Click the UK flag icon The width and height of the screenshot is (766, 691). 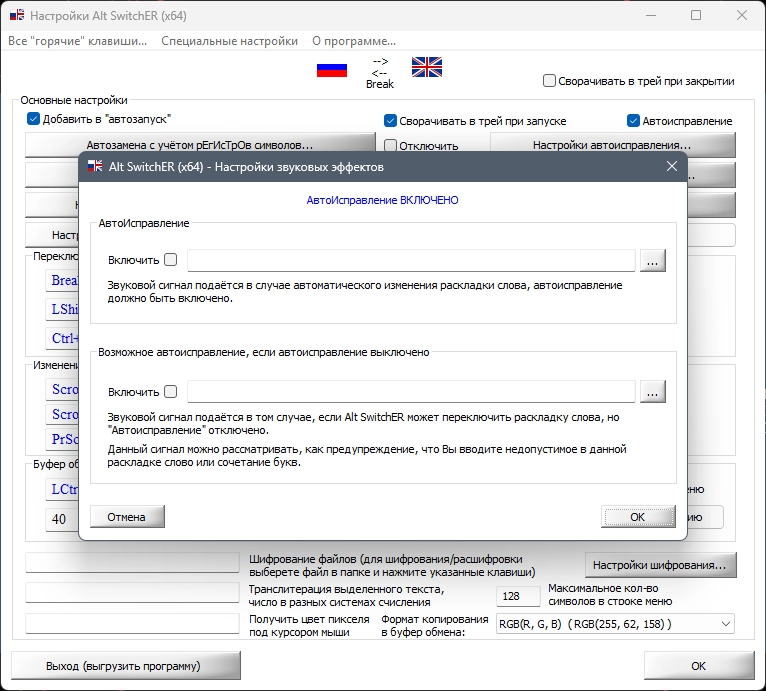(426, 67)
